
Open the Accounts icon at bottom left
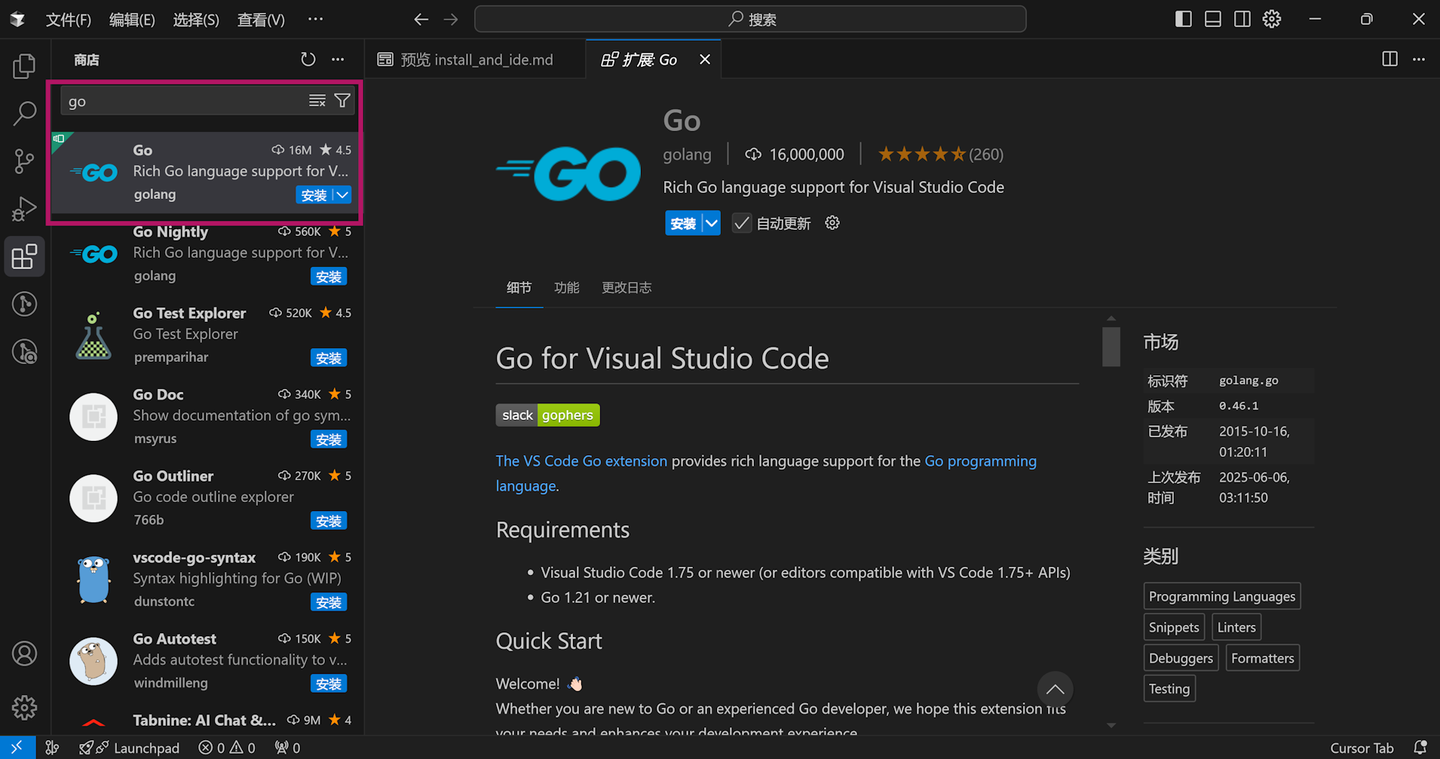24,653
